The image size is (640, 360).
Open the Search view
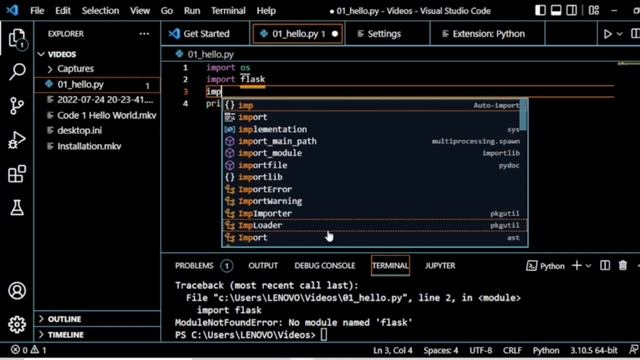(x=17, y=71)
